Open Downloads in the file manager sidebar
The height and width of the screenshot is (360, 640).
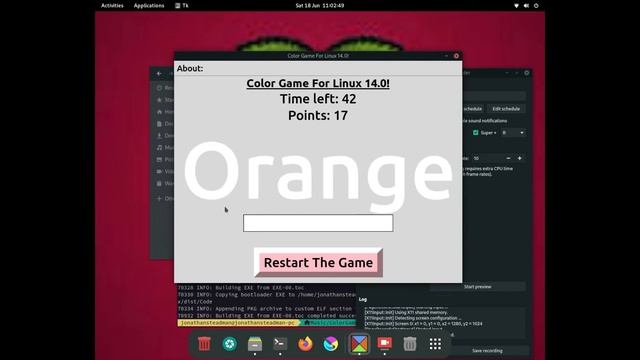click(x=165, y=136)
